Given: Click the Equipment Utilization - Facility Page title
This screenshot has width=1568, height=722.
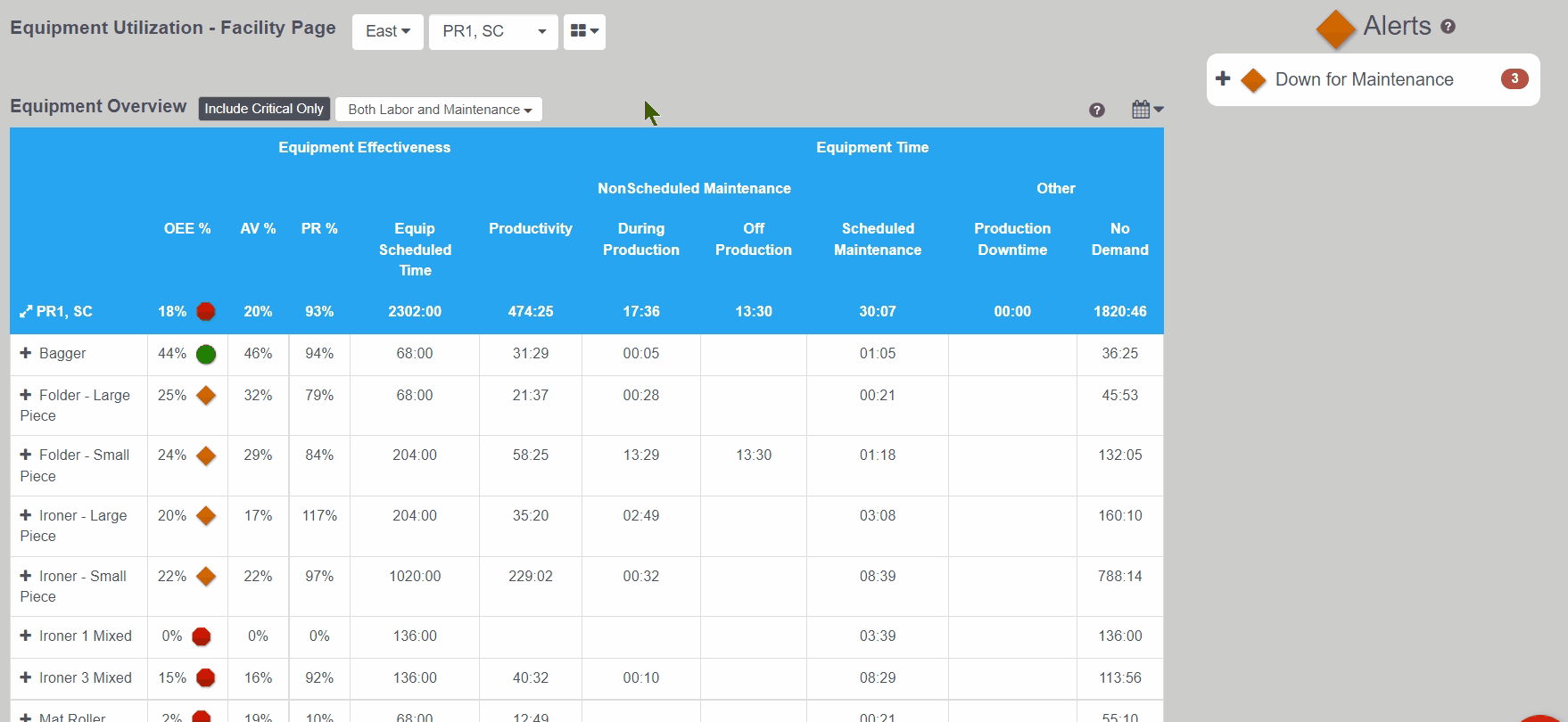Looking at the screenshot, I should point(173,28).
